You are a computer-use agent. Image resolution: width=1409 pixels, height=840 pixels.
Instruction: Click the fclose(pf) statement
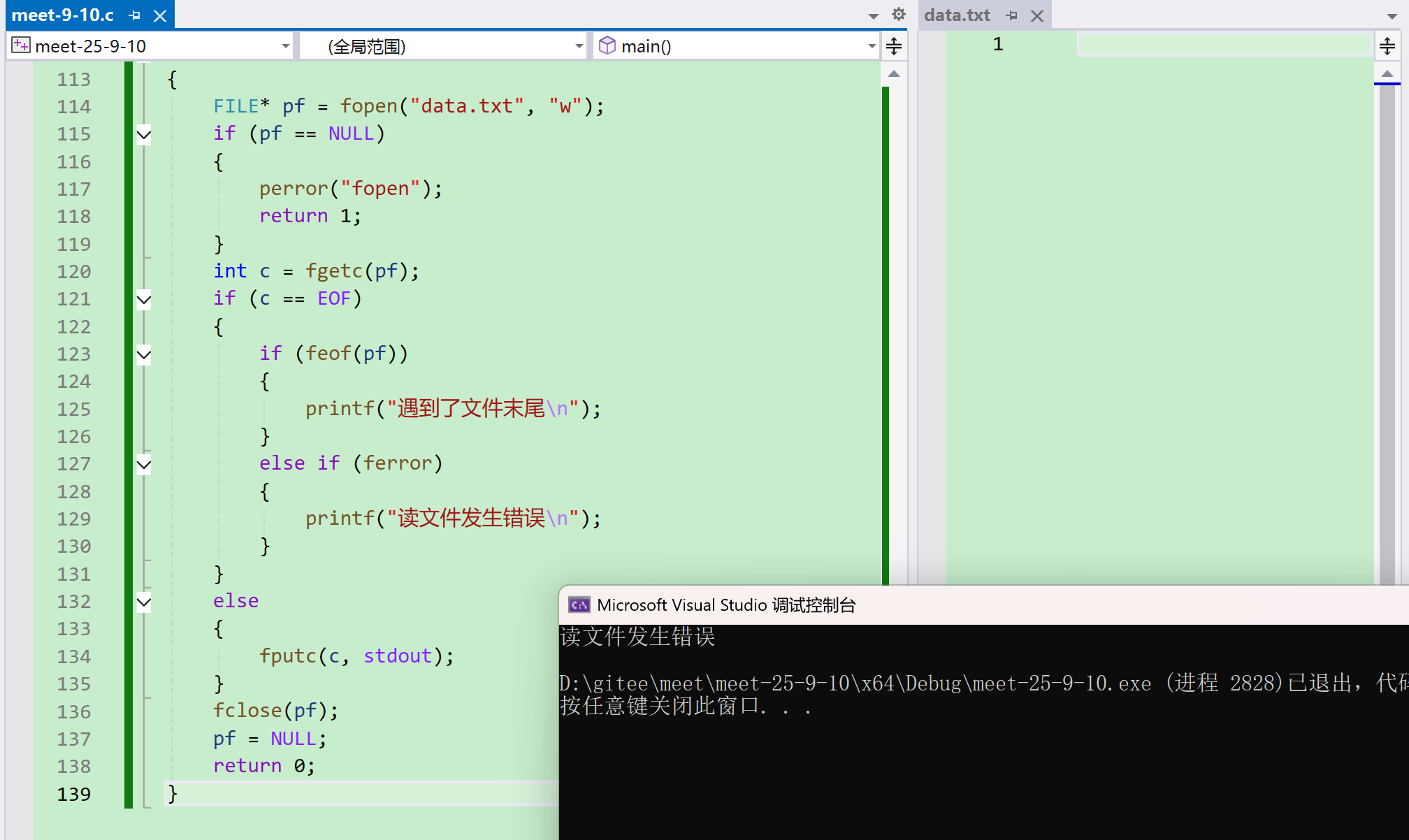[275, 711]
